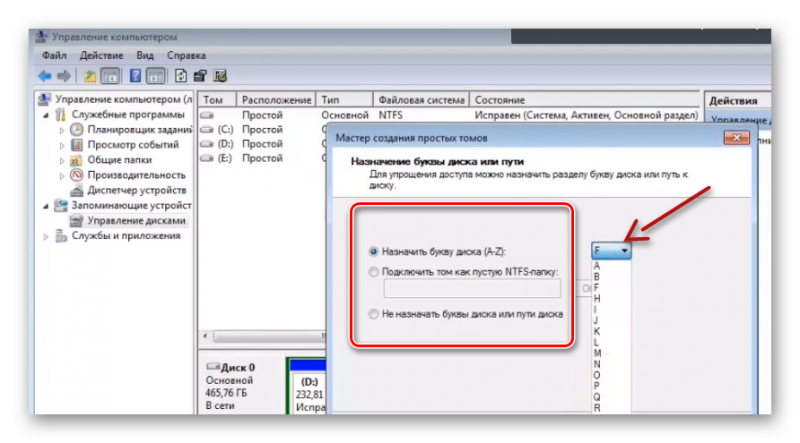Collapse the Storage tree node
This screenshot has height=443, width=800.
click(46, 206)
